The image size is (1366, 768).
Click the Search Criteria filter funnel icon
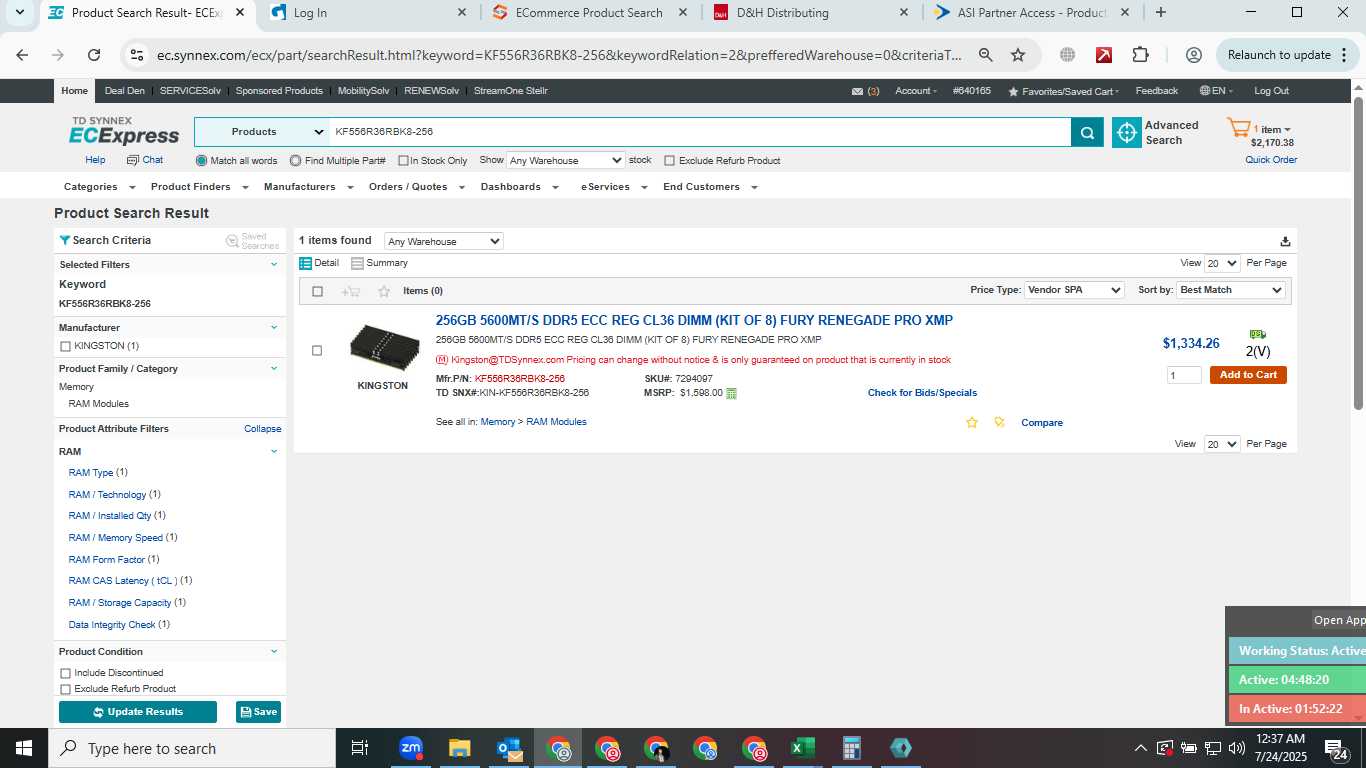pyautogui.click(x=65, y=240)
